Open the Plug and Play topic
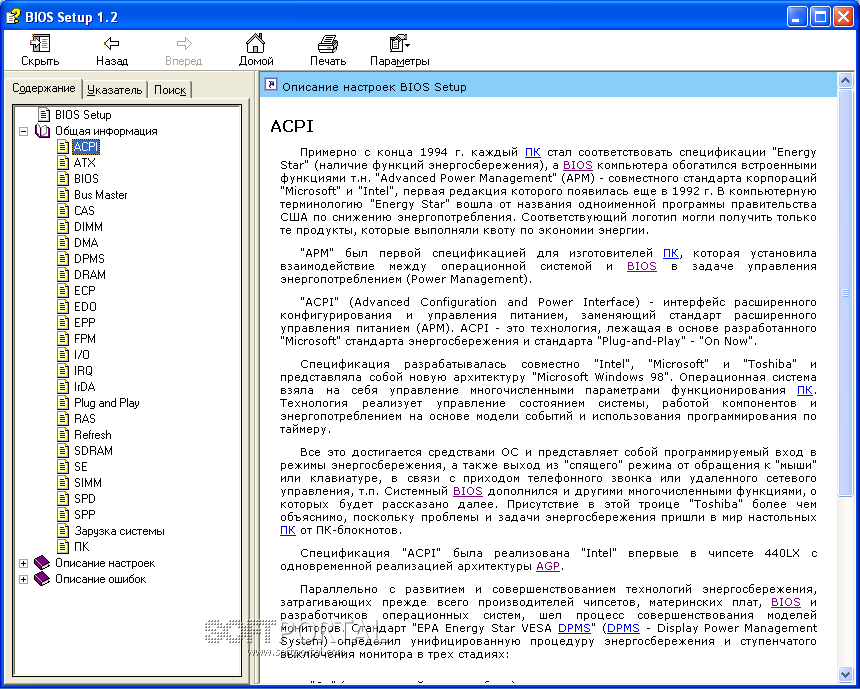 point(106,403)
